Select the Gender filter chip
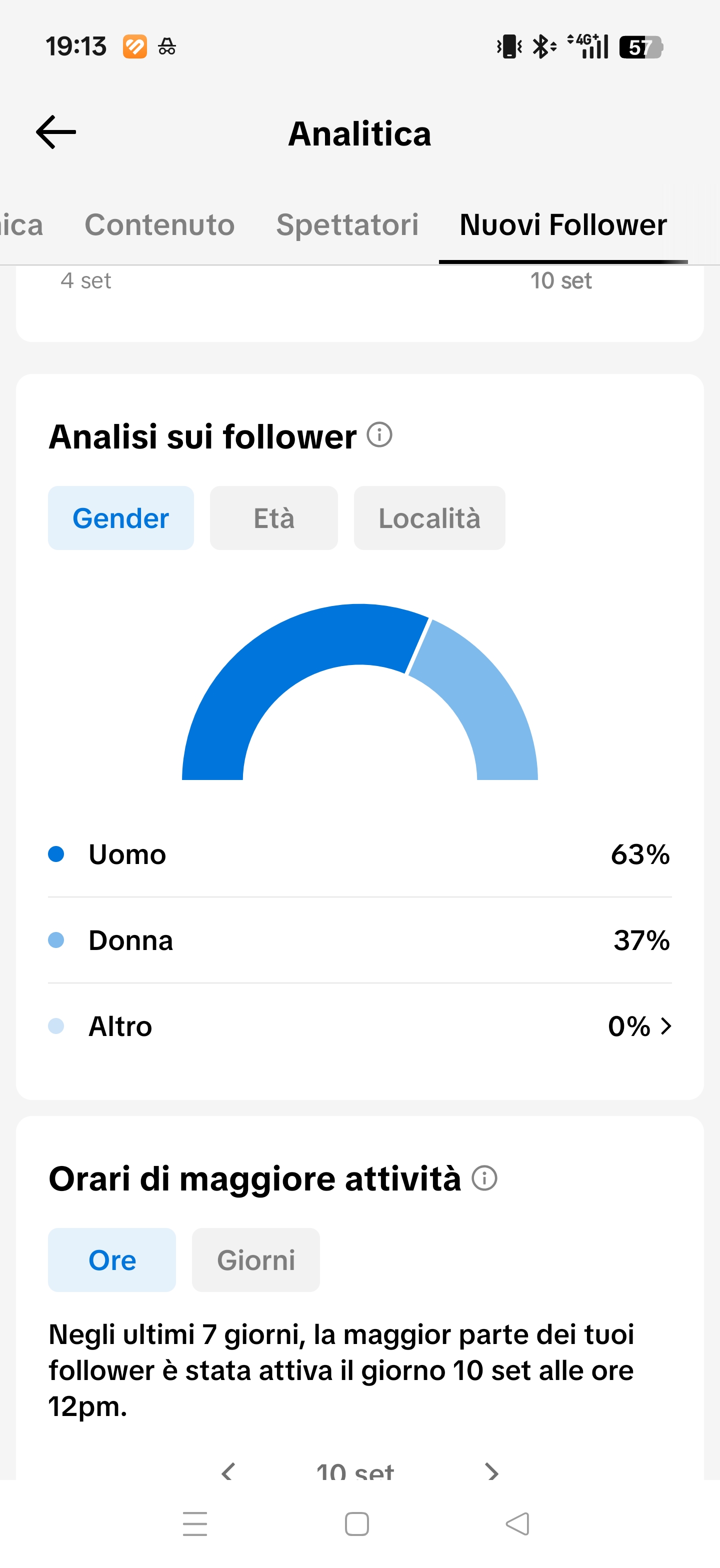This screenshot has height=1568, width=720. 121,518
